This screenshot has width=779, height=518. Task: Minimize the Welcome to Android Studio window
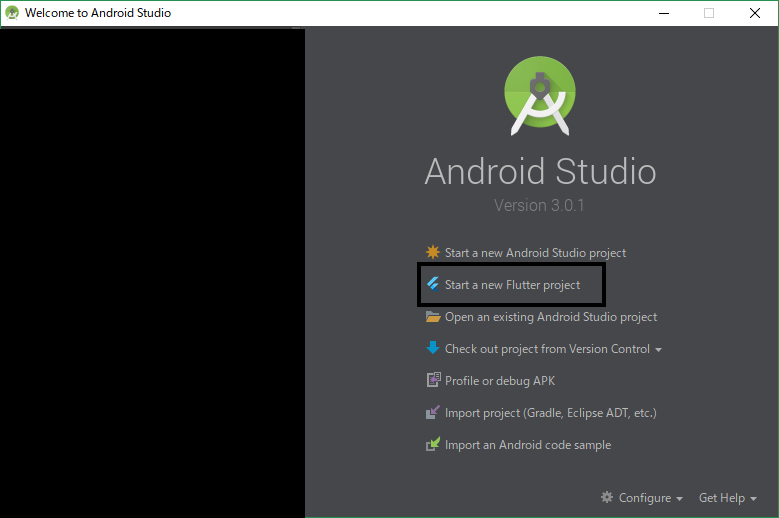pyautogui.click(x=664, y=13)
